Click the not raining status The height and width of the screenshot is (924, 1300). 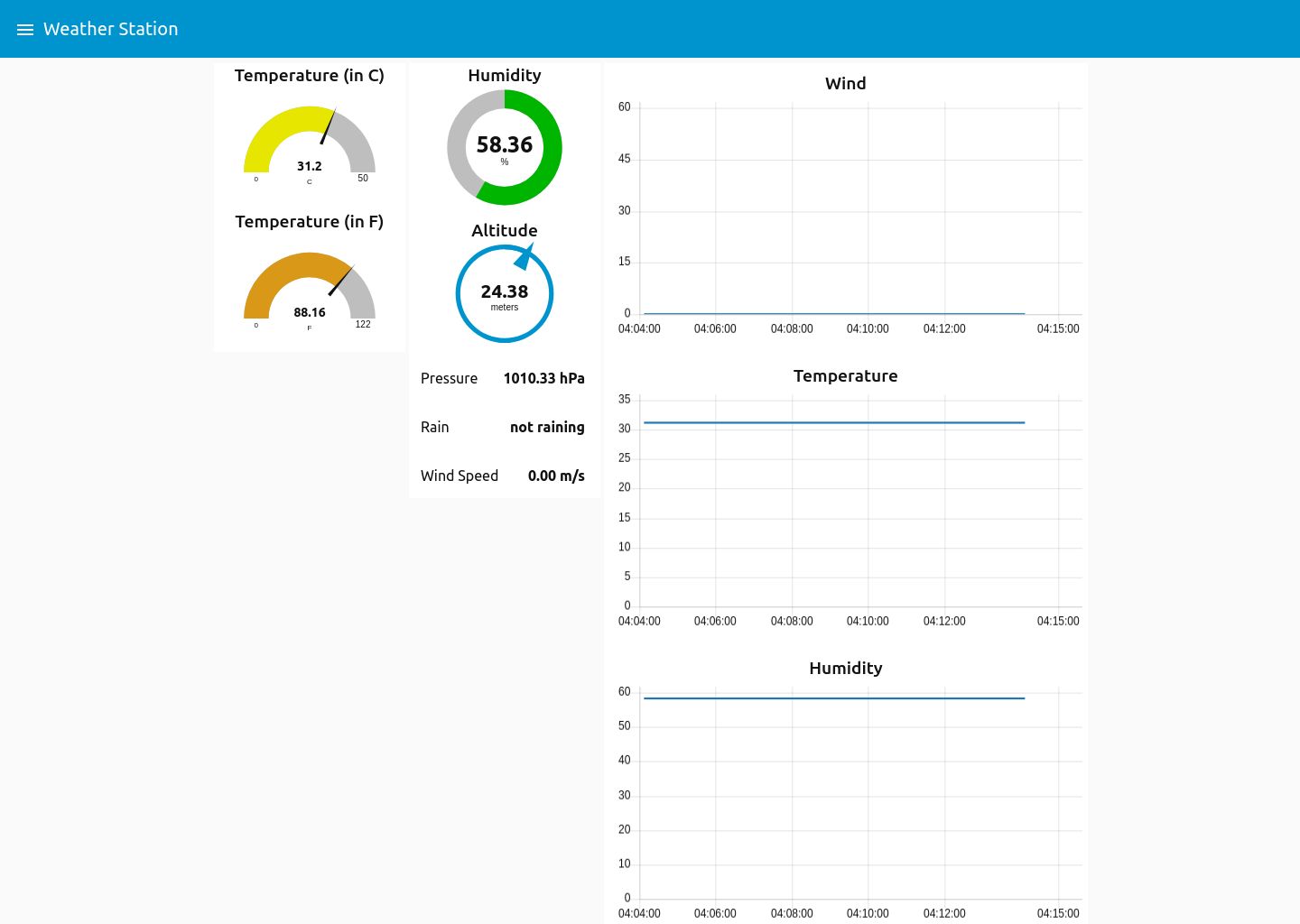[547, 427]
